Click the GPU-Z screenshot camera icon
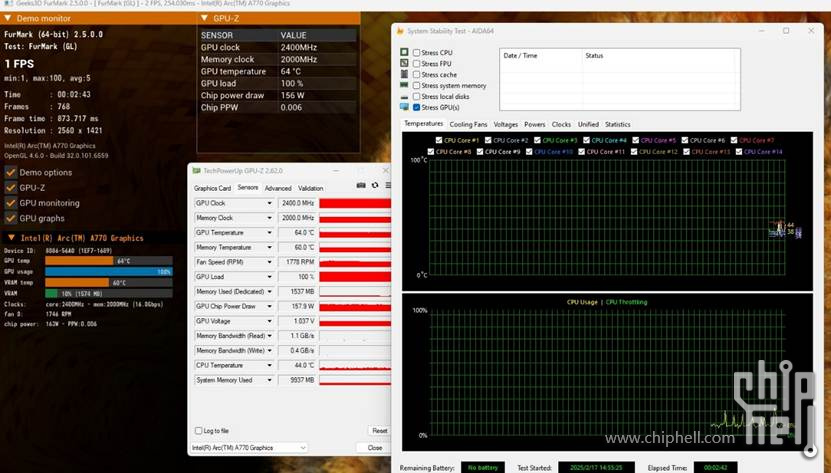Image resolution: width=831 pixels, height=473 pixels. [x=361, y=185]
